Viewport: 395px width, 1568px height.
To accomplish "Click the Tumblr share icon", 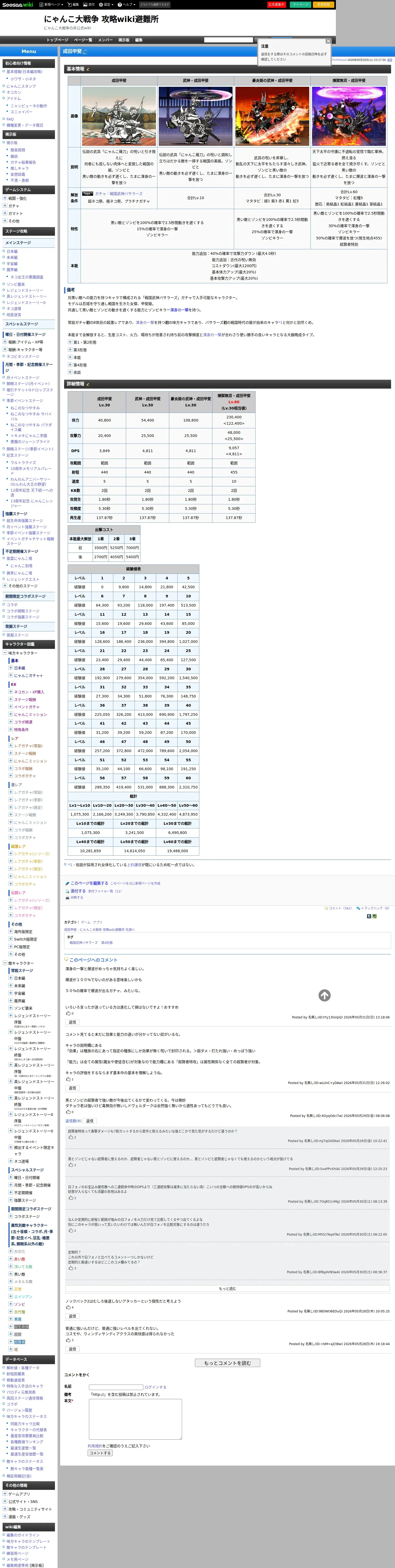I will pyautogui.click(x=369, y=916).
